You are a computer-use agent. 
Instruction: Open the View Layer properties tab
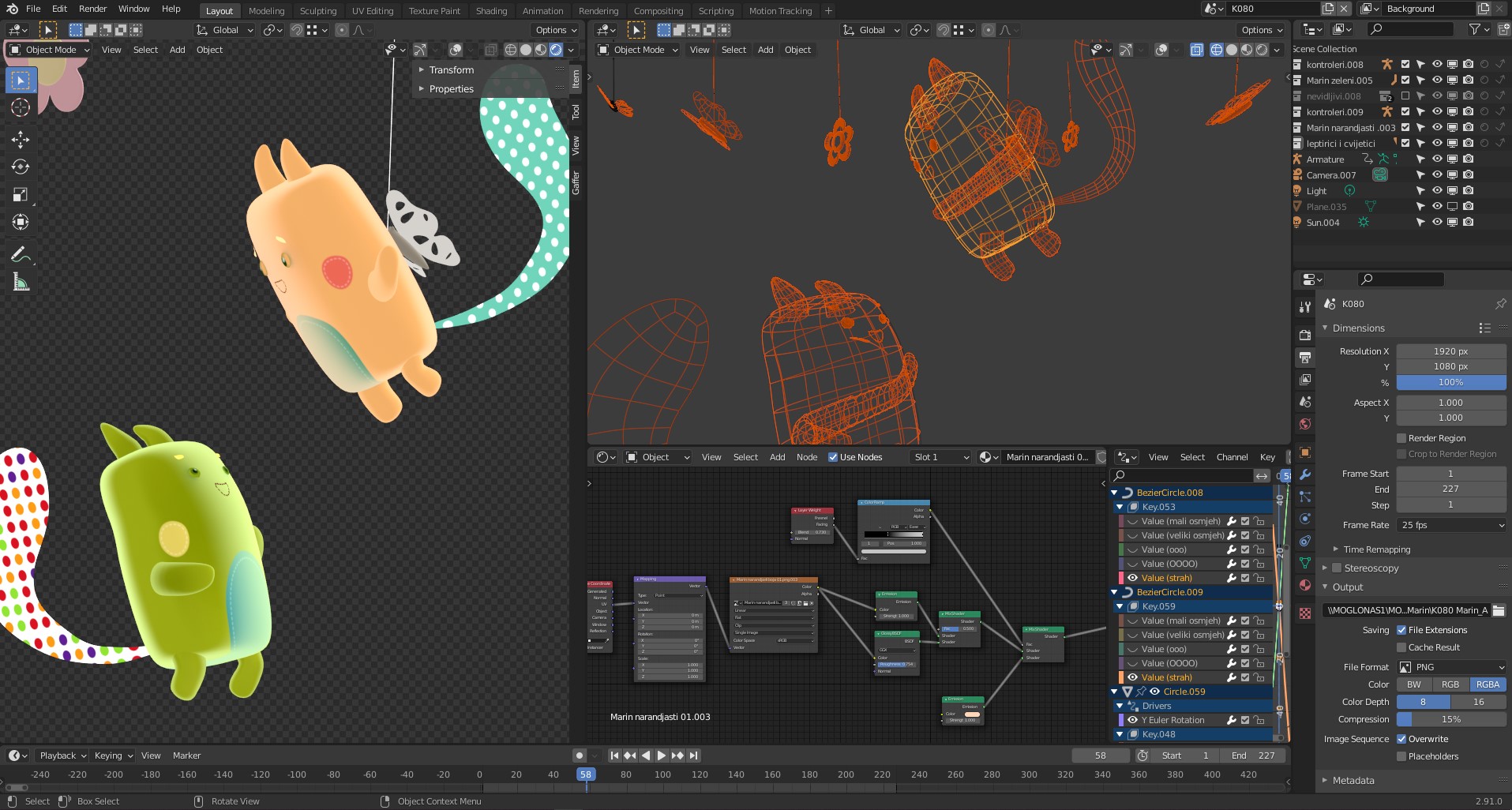pos(1305,380)
